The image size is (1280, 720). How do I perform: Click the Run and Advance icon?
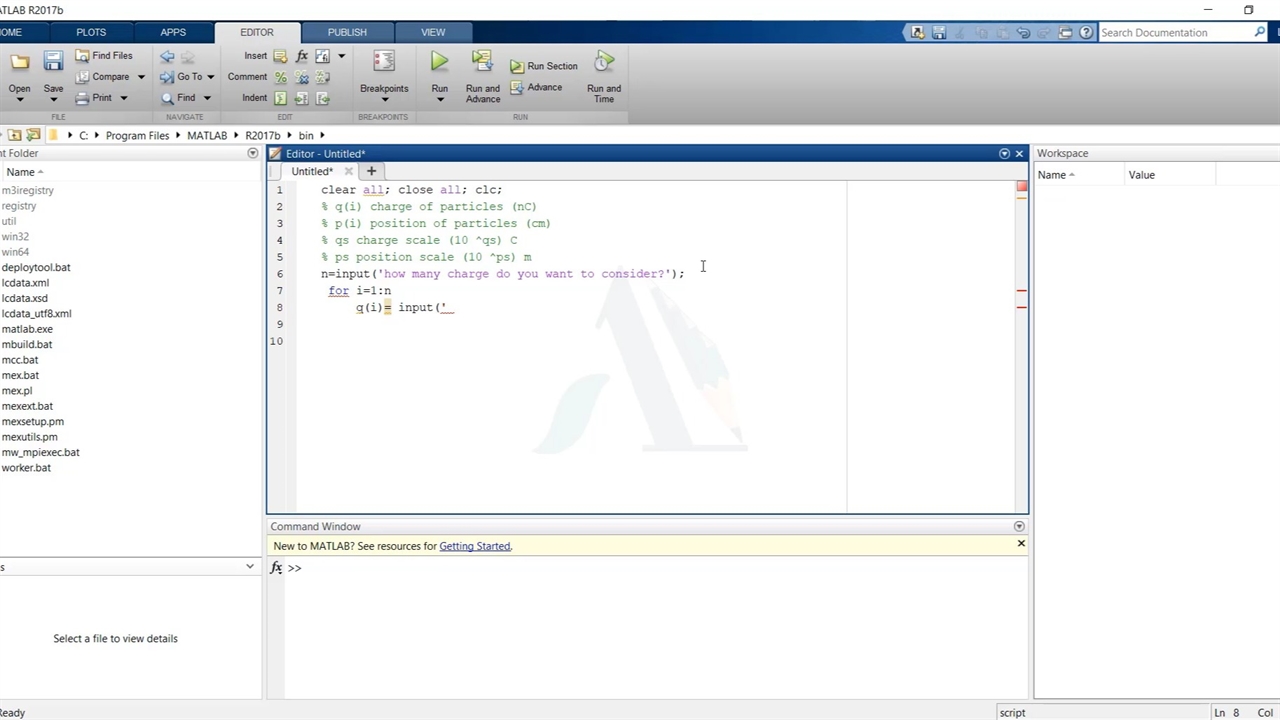tap(482, 62)
